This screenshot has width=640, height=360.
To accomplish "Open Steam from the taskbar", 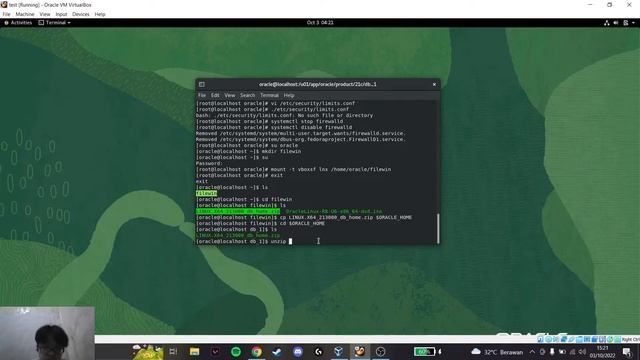I will [277, 351].
